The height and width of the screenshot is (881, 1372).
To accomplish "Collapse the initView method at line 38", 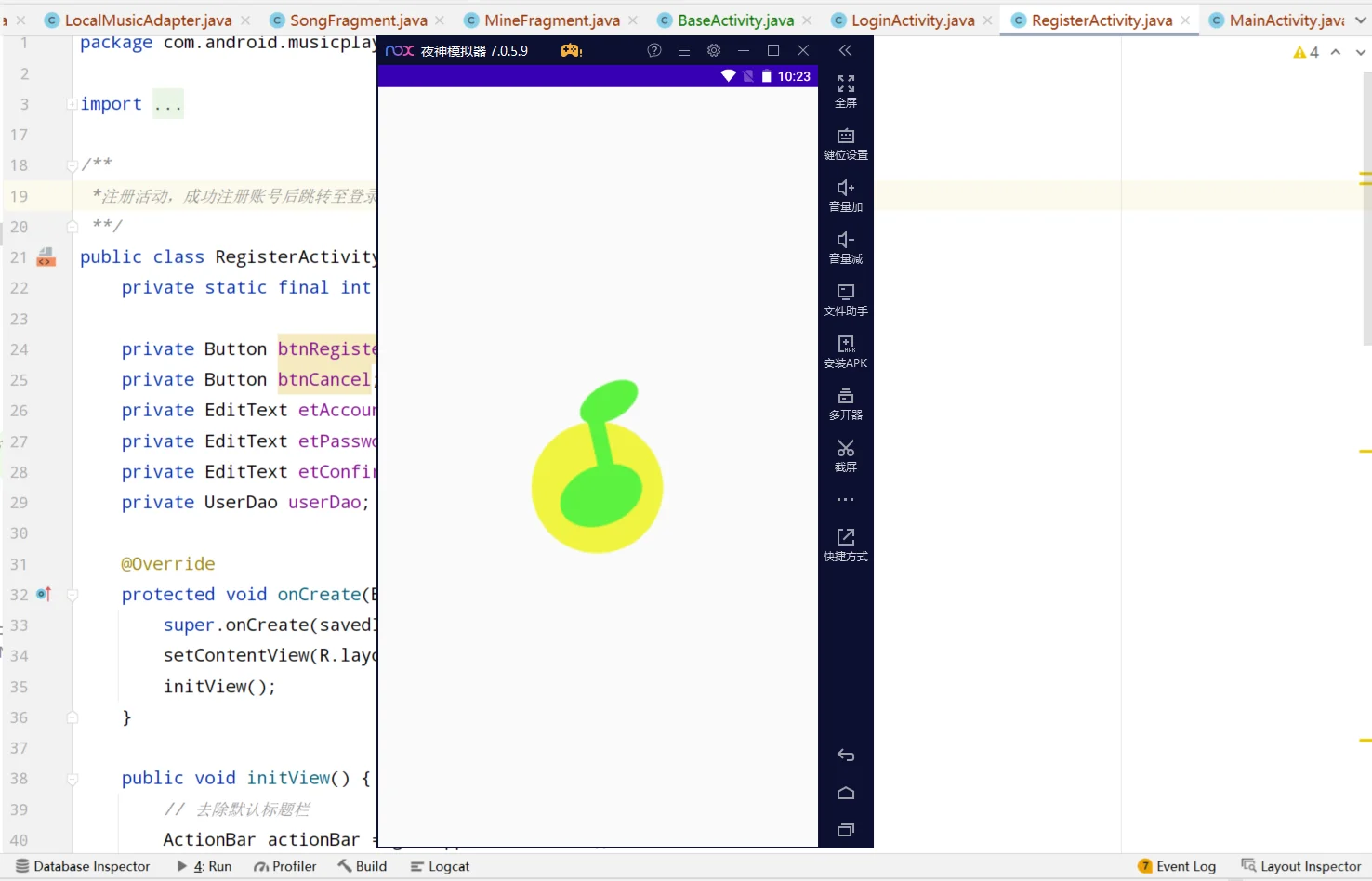I will pos(73,779).
